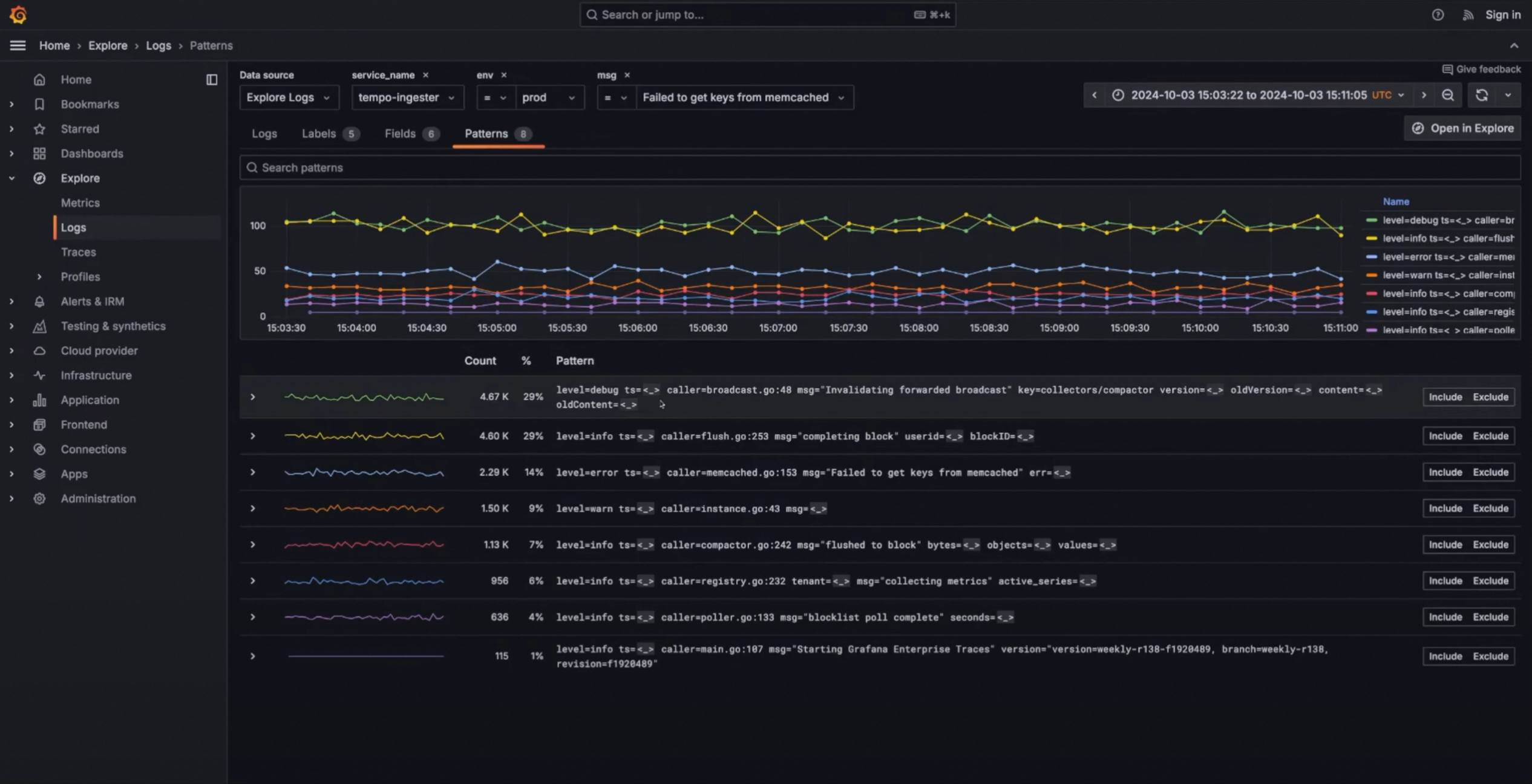This screenshot has height=784, width=1532.
Task: Select the Patterns tab
Action: pyautogui.click(x=498, y=134)
